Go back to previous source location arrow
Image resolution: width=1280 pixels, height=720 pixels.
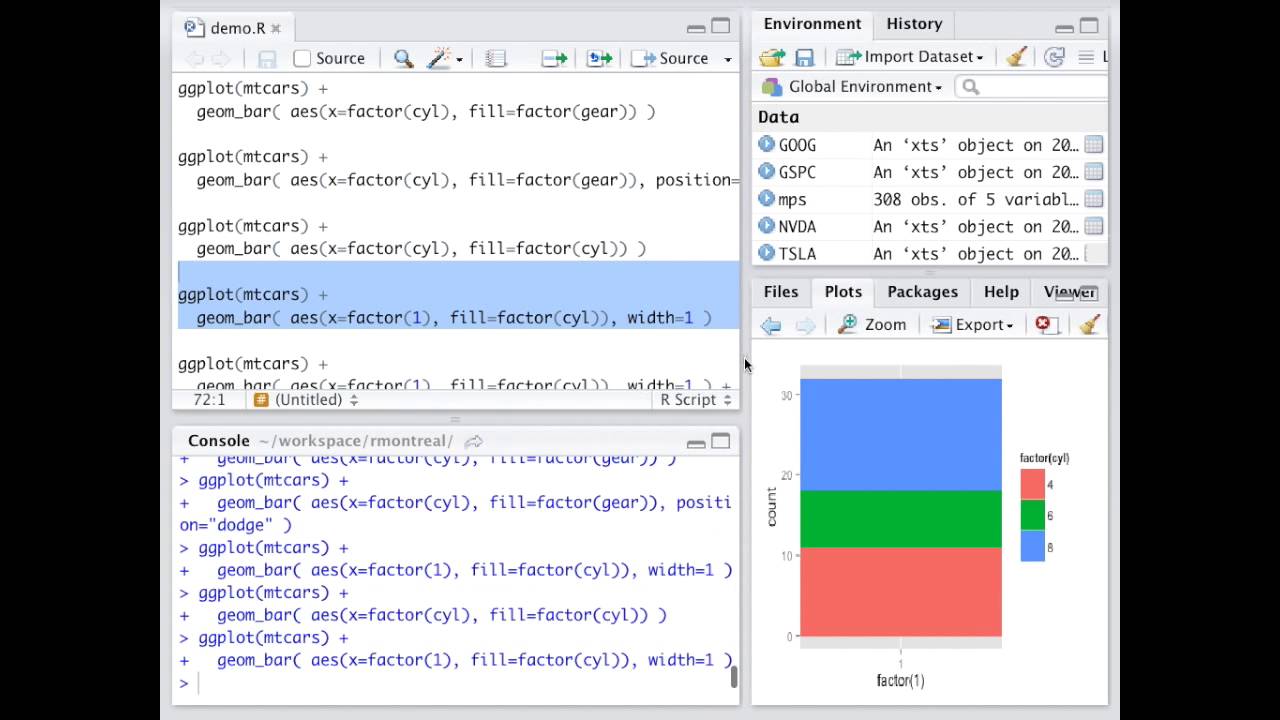pos(195,59)
